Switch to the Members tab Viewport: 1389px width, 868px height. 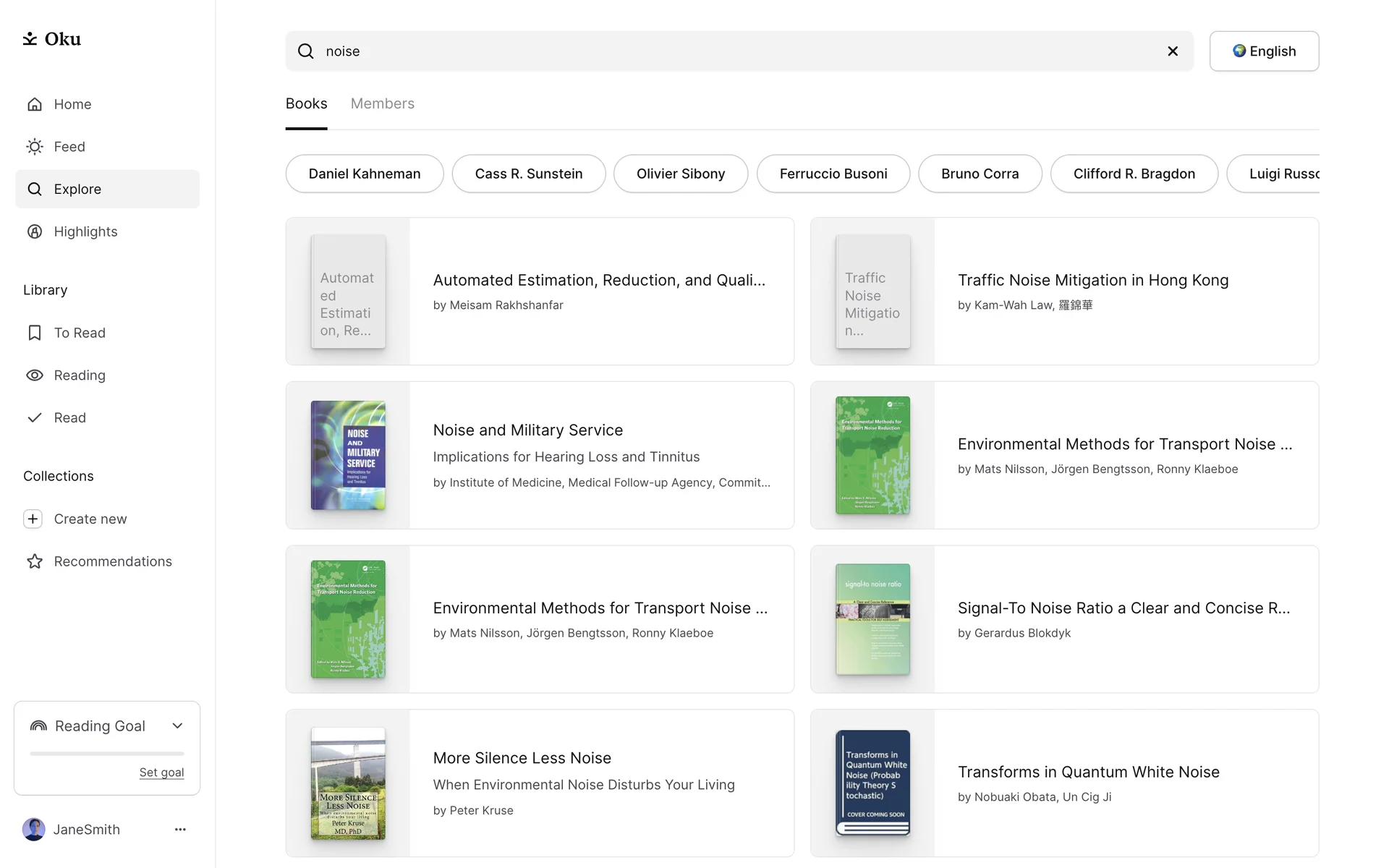pyautogui.click(x=382, y=103)
